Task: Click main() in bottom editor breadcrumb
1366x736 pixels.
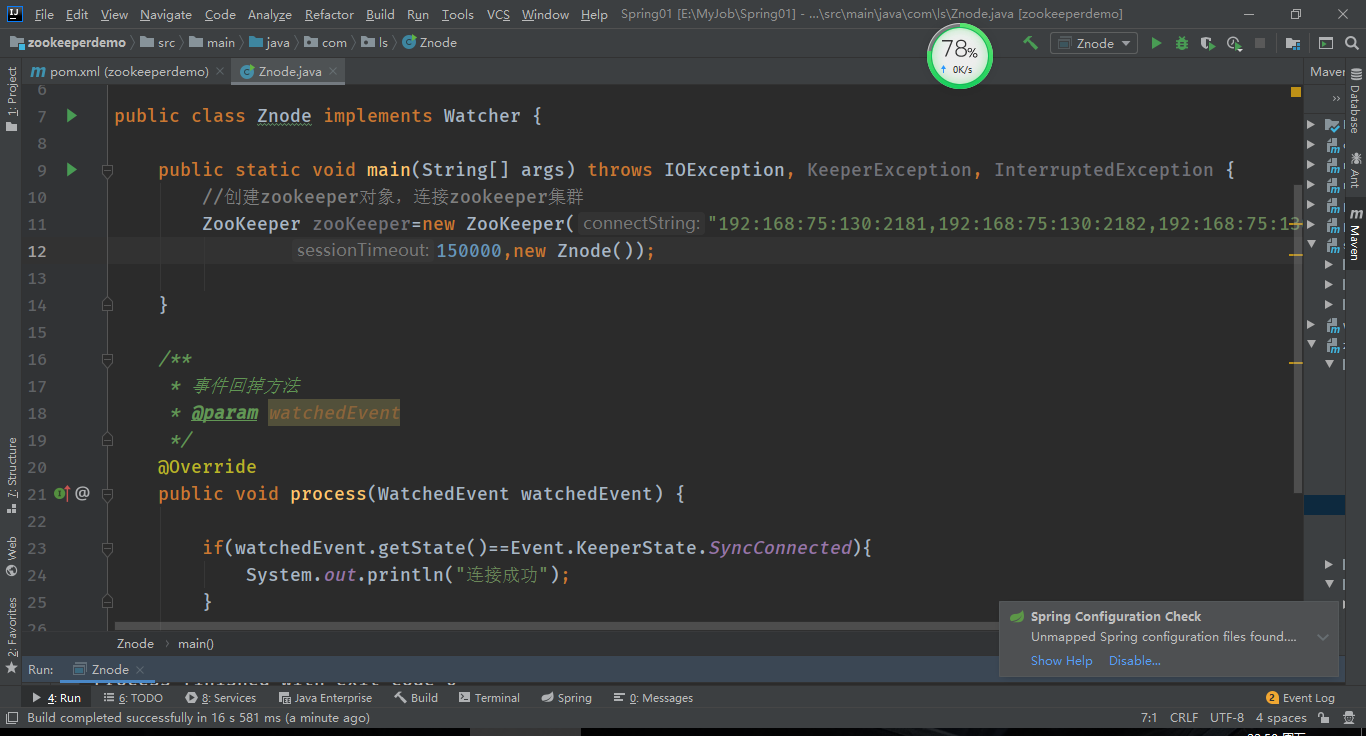Action: pos(196,644)
